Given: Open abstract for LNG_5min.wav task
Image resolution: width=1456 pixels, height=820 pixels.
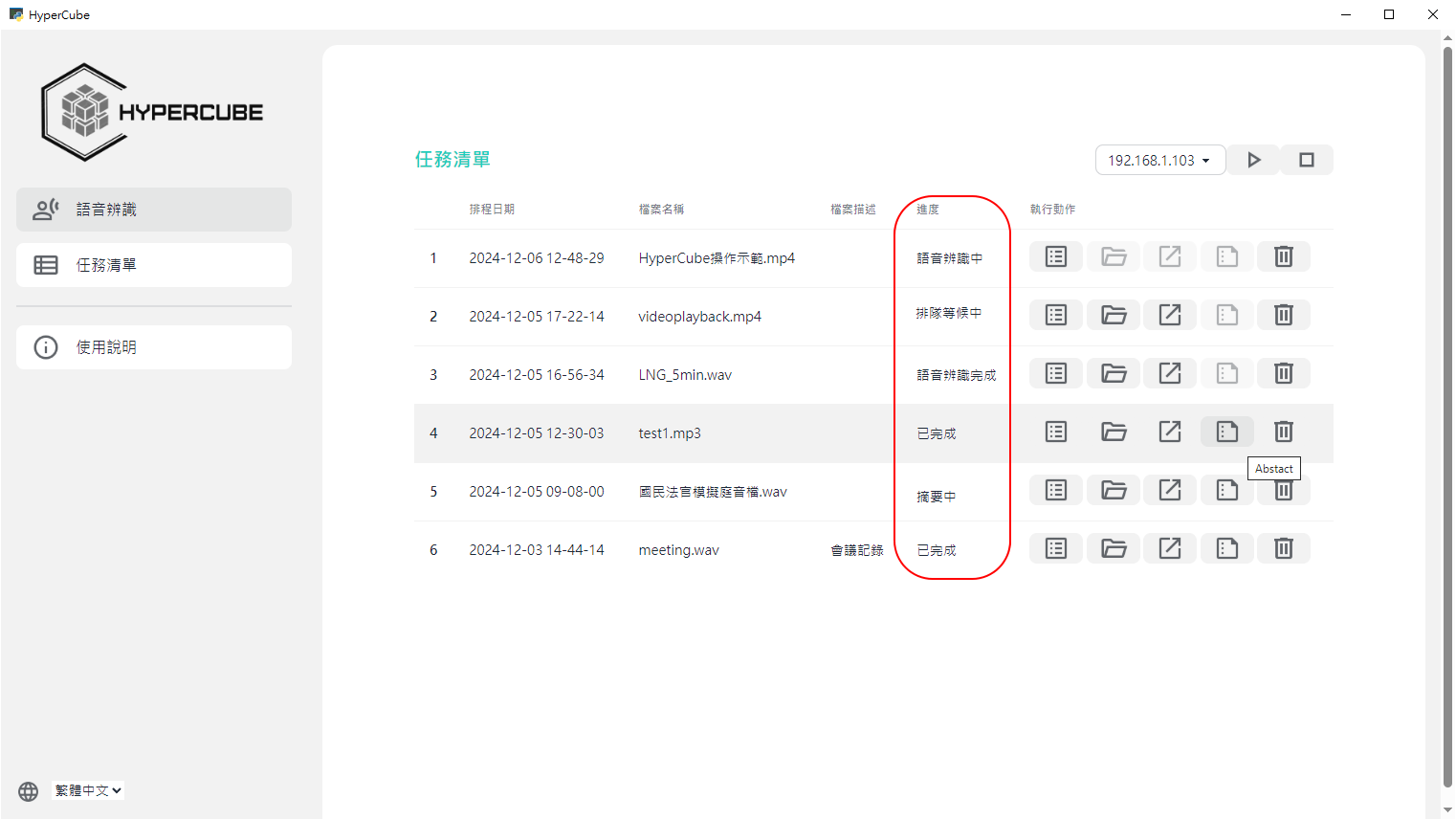Looking at the screenshot, I should tap(1227, 373).
